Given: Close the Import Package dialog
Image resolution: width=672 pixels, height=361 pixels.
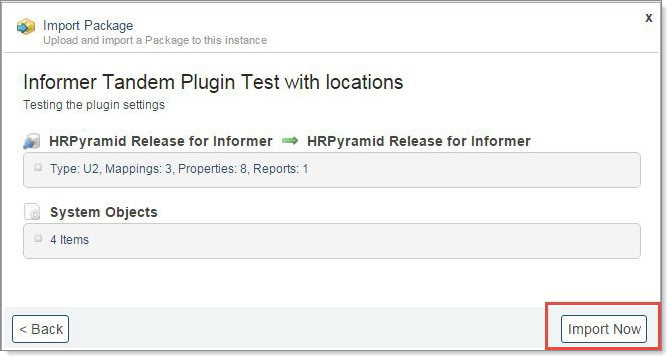Looking at the screenshot, I should click(649, 18).
